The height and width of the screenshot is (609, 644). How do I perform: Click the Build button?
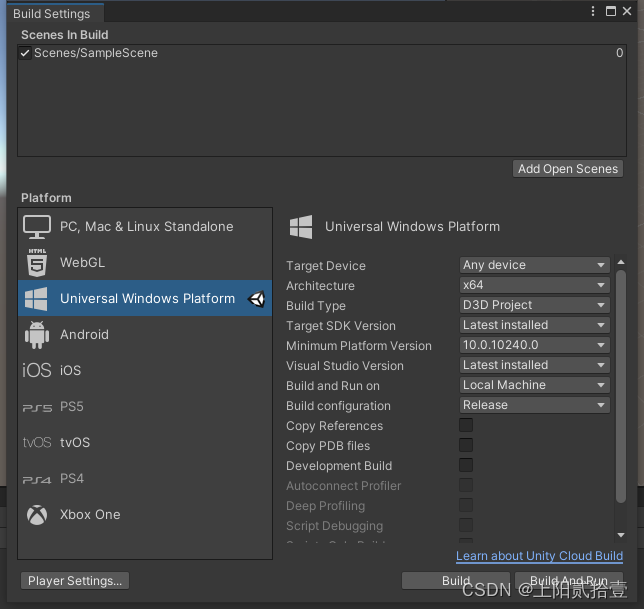(x=456, y=581)
